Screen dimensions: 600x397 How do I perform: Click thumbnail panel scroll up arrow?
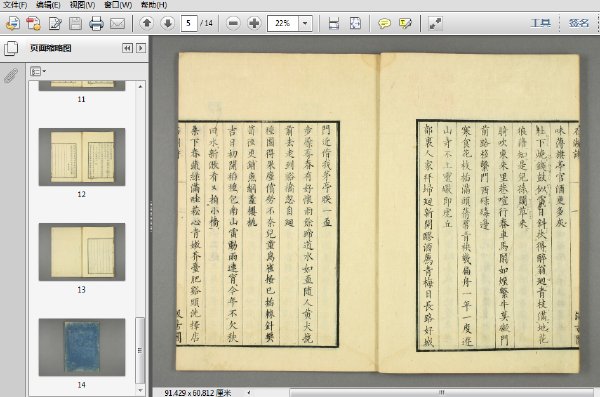pyautogui.click(x=140, y=87)
